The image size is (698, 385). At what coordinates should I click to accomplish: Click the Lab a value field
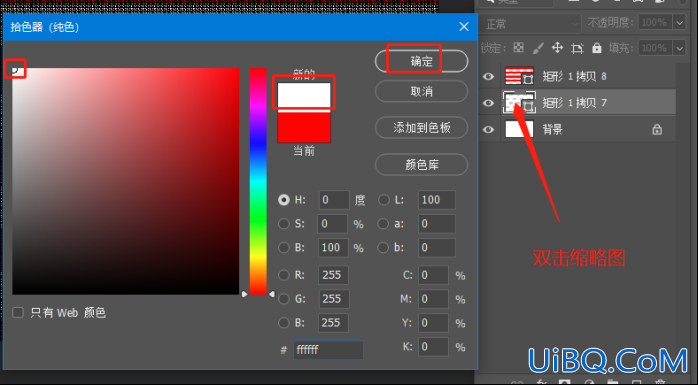click(437, 223)
